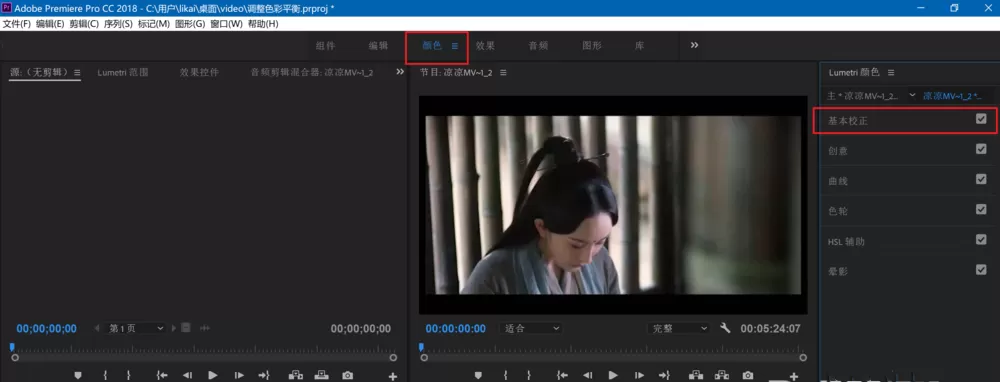Step forward one frame in Source monitor
The image size is (1000, 382).
click(239, 376)
